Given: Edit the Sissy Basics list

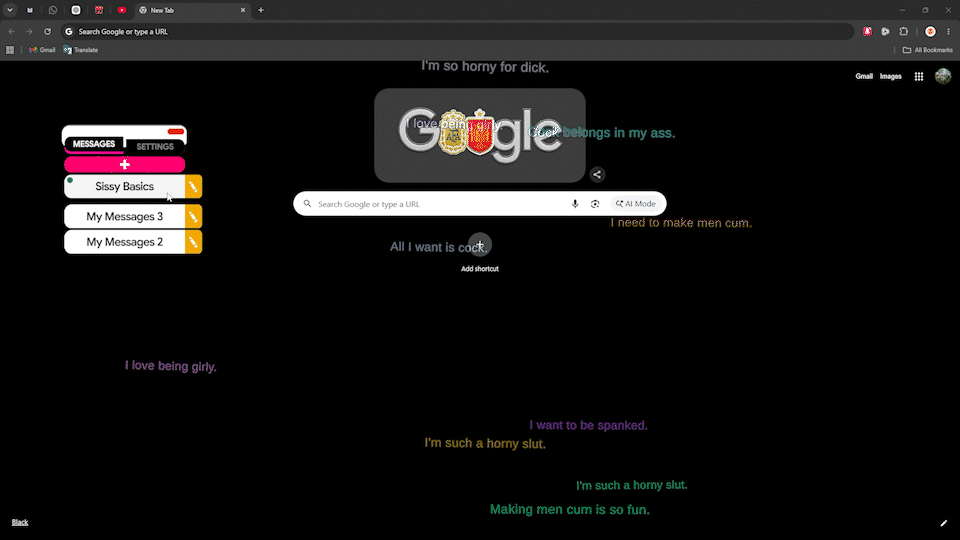Looking at the screenshot, I should click(193, 187).
